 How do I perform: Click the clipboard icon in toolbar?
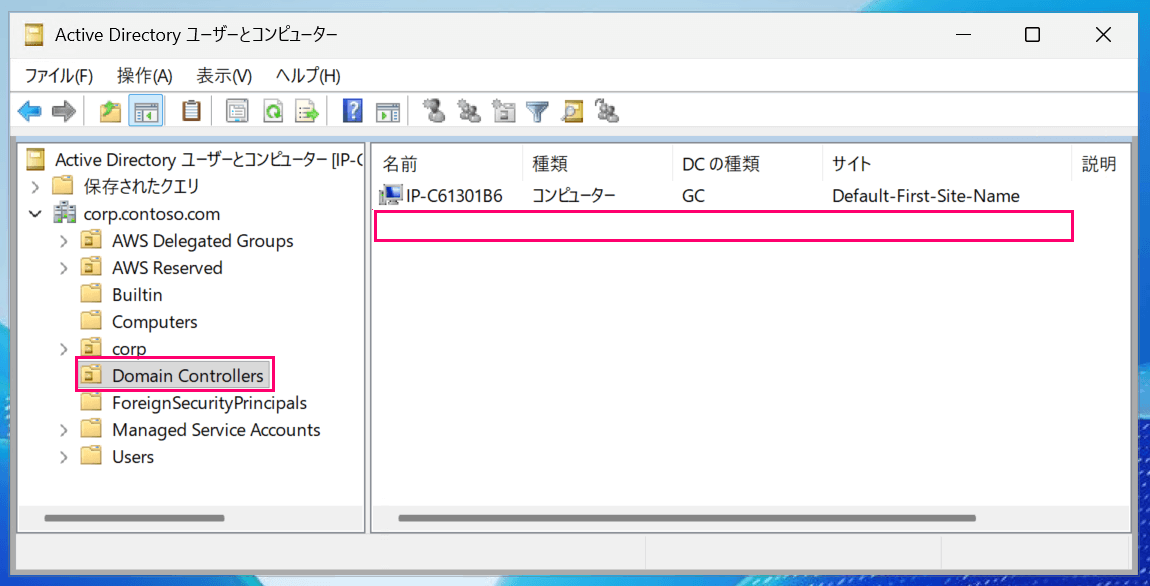[191, 111]
